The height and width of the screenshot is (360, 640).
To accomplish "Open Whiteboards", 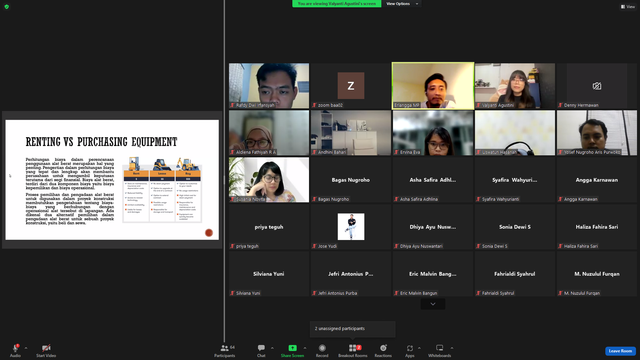I will pyautogui.click(x=440, y=350).
